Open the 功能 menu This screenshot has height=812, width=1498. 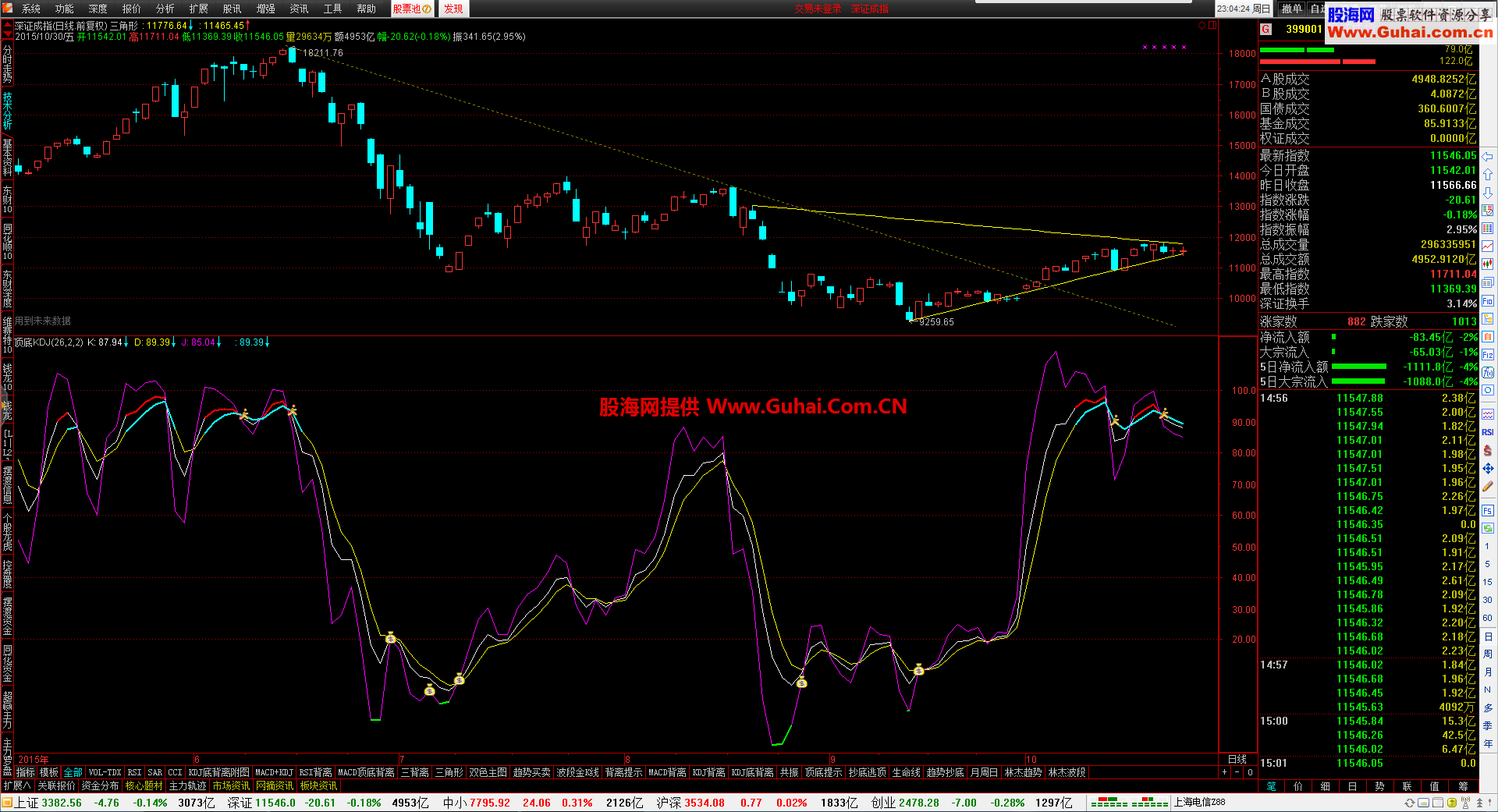(65, 9)
